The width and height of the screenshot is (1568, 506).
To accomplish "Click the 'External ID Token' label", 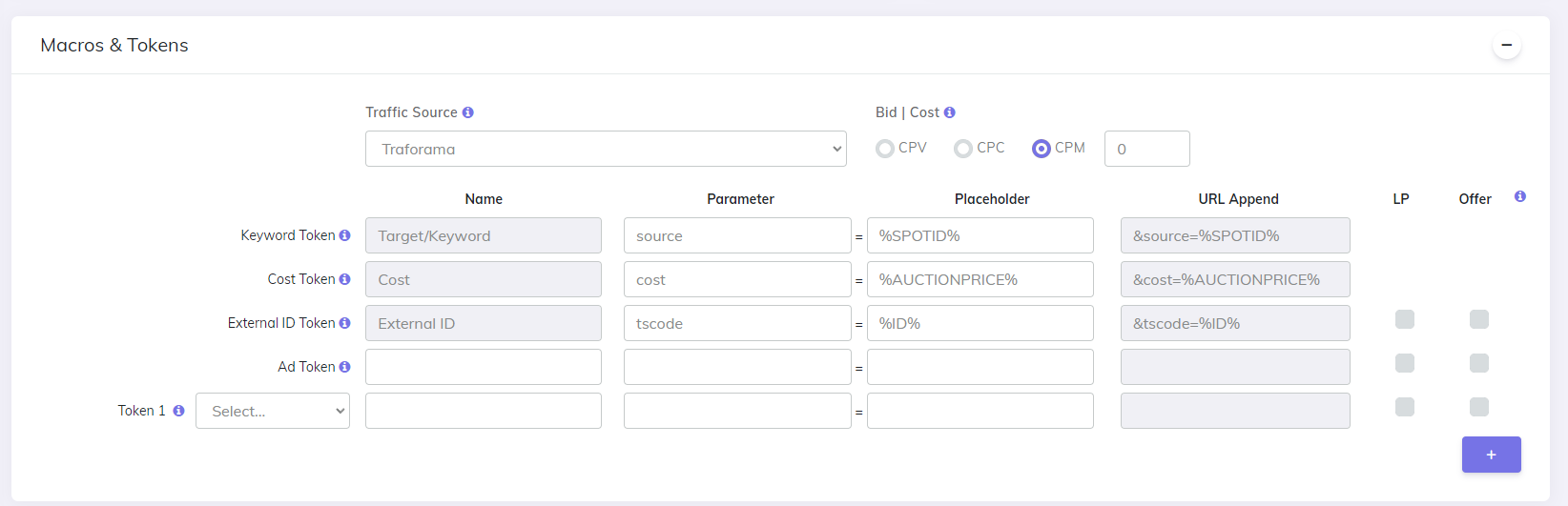I will [281, 323].
